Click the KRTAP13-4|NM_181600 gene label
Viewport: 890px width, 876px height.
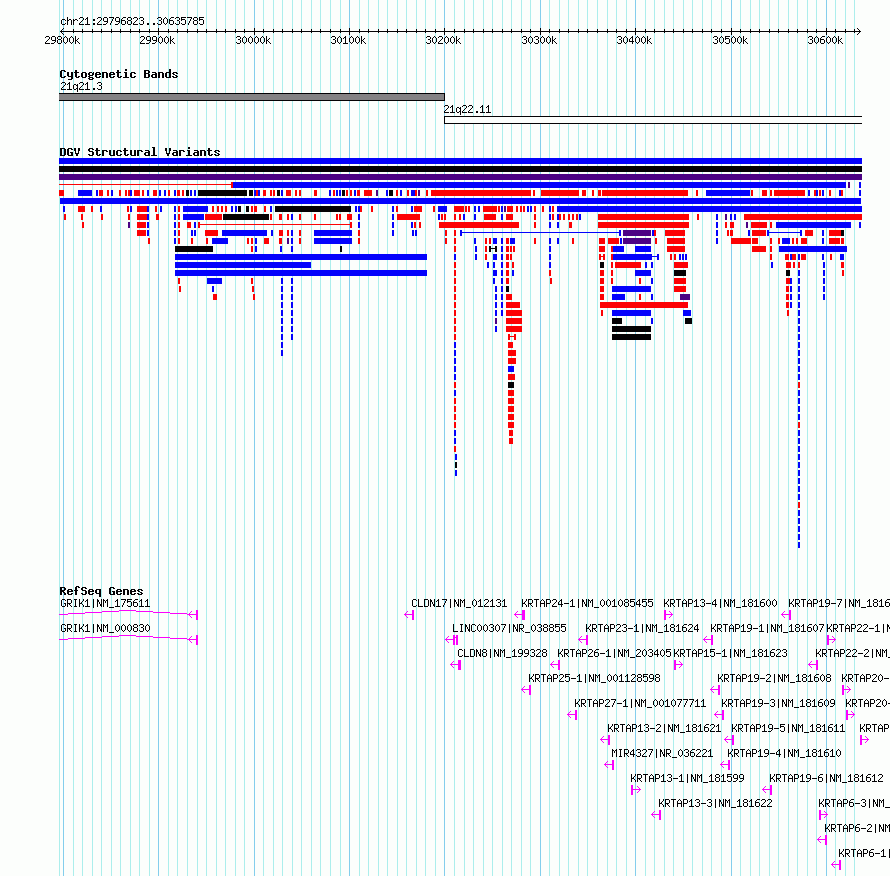pos(720,603)
